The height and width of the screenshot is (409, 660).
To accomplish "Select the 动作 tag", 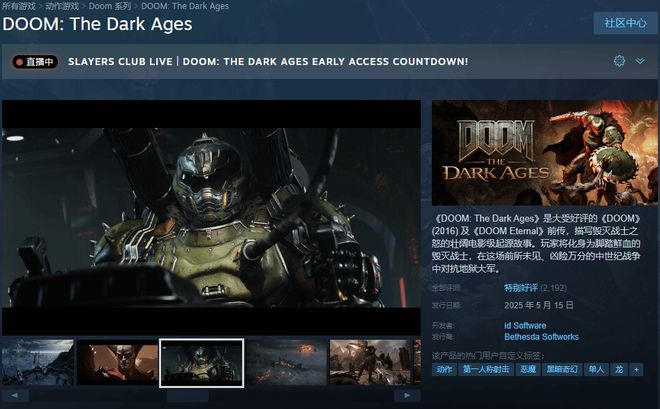I will [x=444, y=369].
